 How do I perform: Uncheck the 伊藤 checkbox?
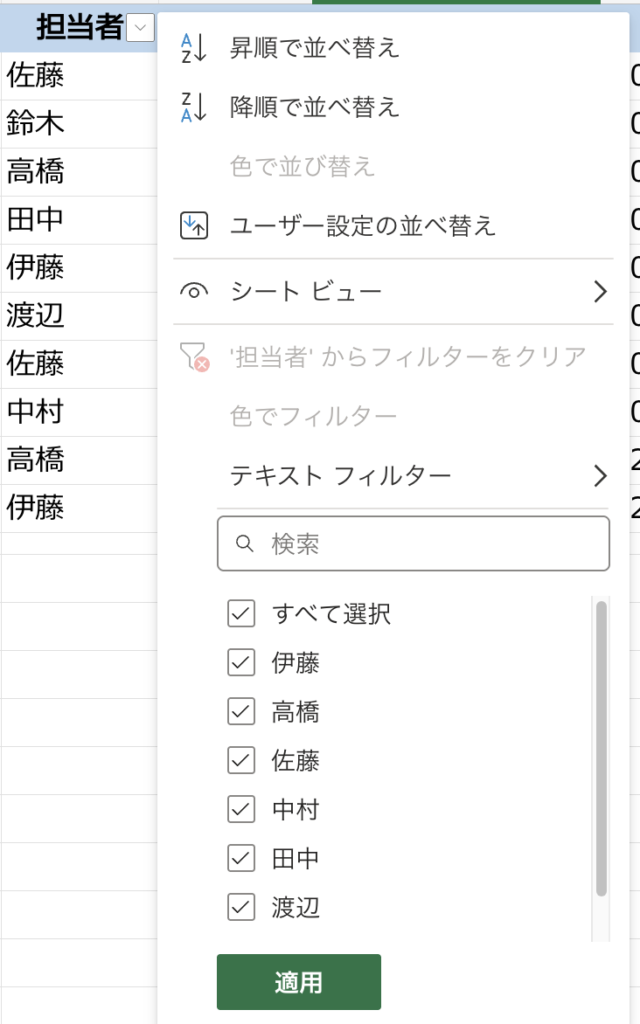241,663
